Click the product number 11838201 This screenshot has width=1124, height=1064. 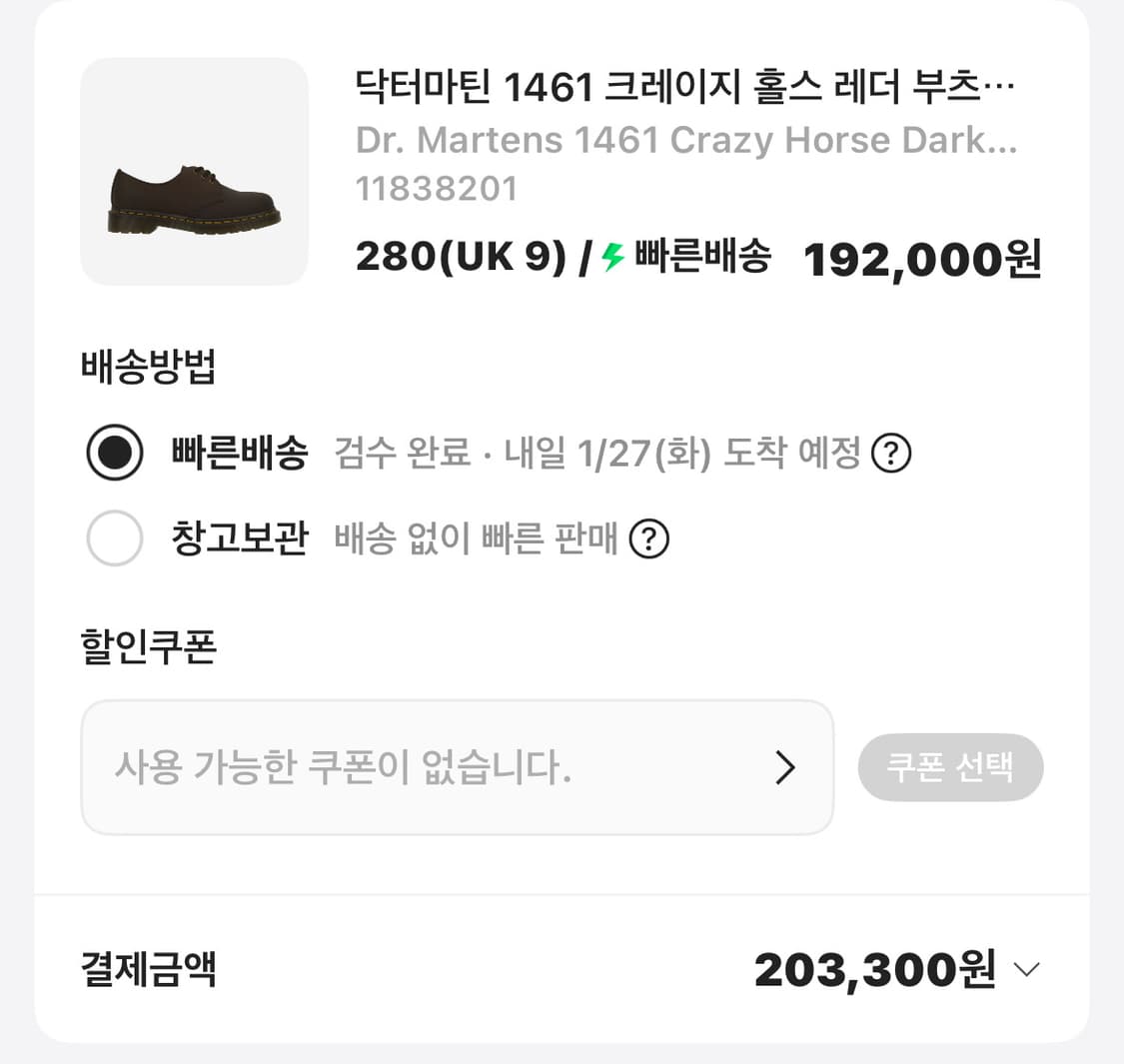(x=437, y=188)
